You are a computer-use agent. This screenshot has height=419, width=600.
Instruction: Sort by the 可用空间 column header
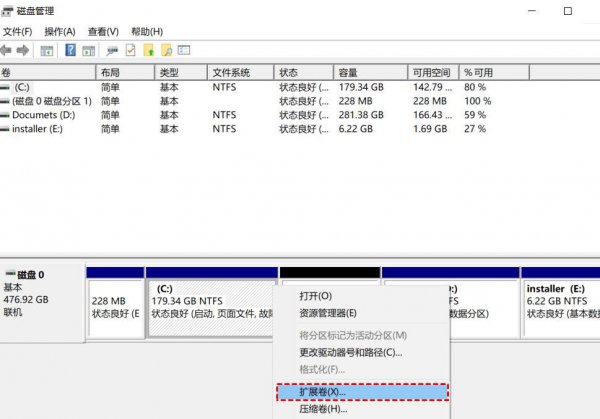pos(433,72)
